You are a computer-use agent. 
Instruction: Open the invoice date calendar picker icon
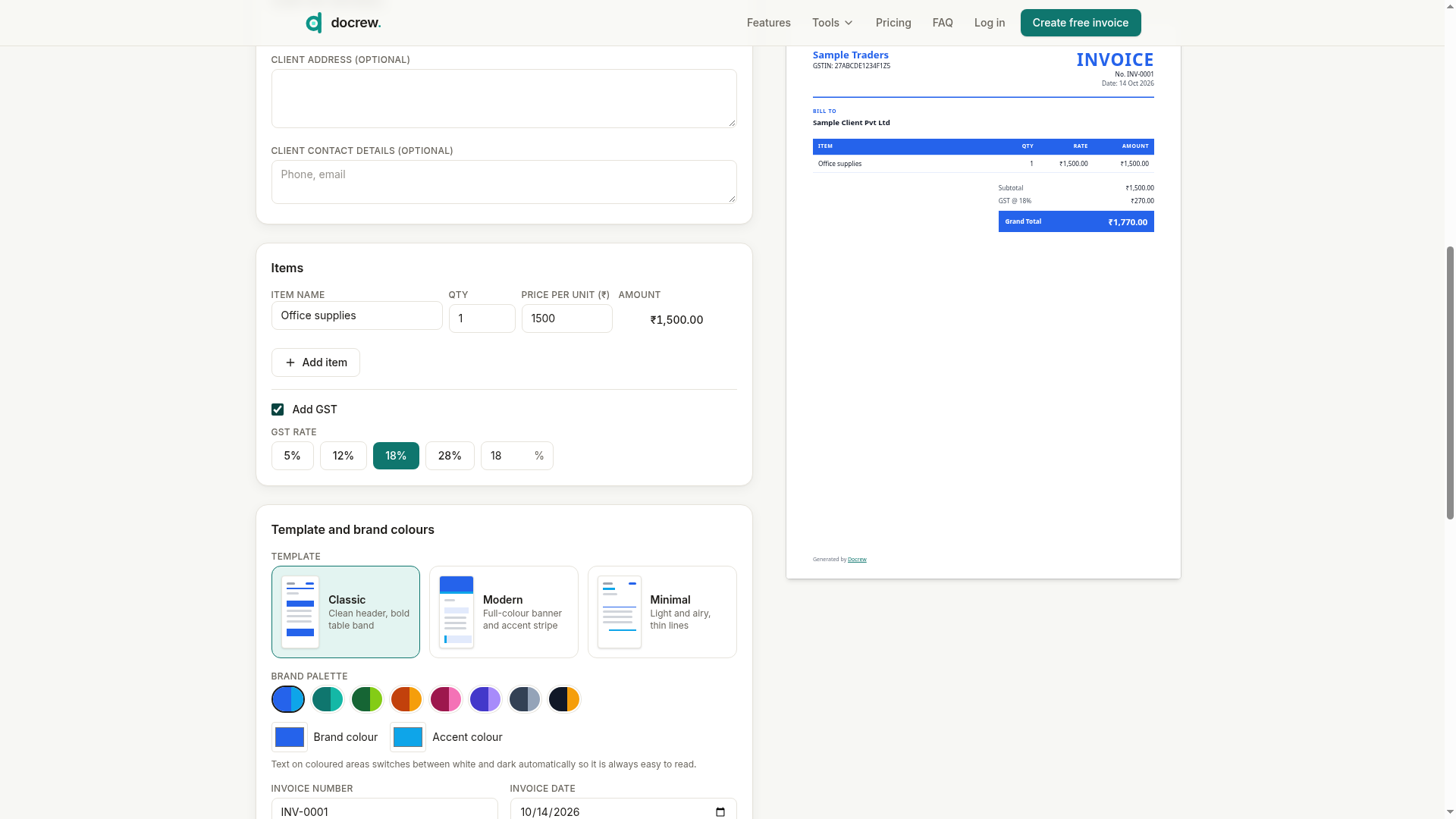click(720, 812)
